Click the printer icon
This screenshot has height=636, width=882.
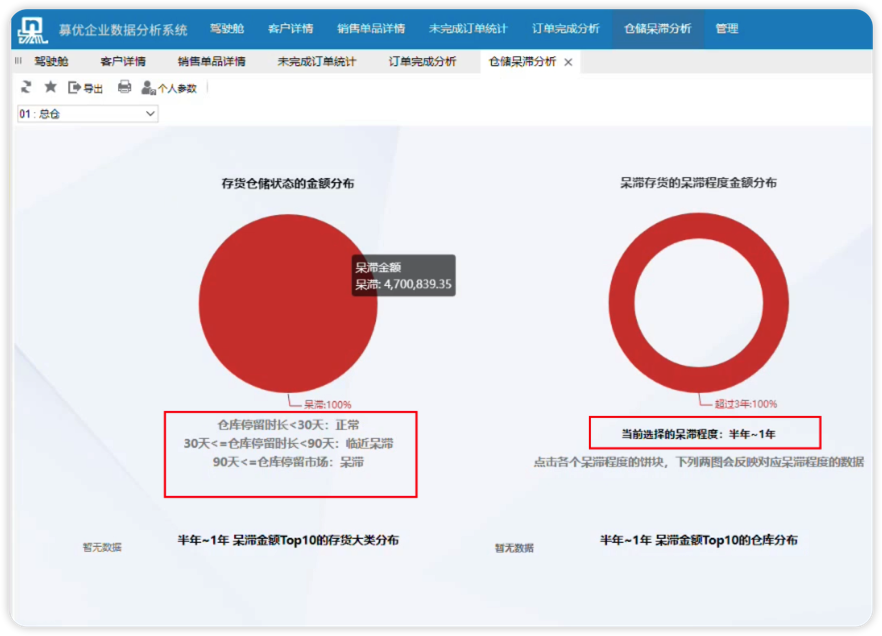(x=125, y=87)
